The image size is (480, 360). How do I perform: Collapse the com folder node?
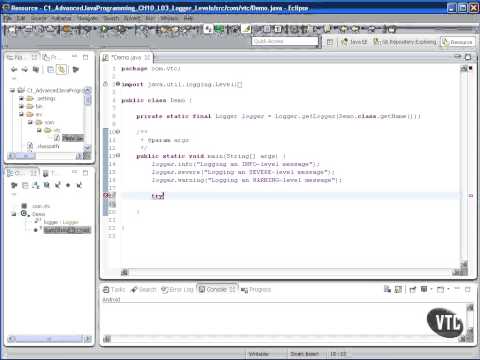(30, 122)
